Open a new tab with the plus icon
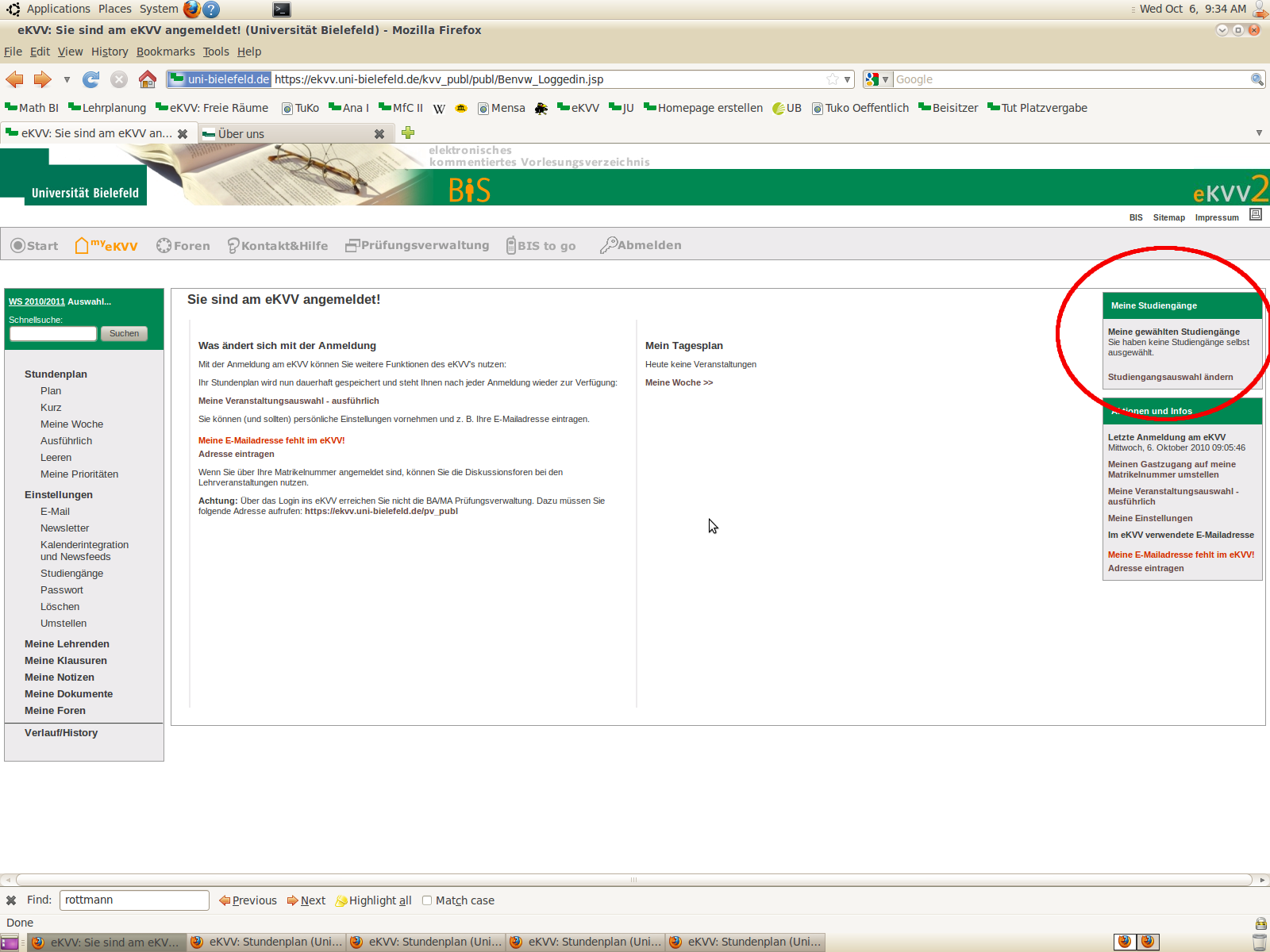The image size is (1270, 952). [408, 133]
